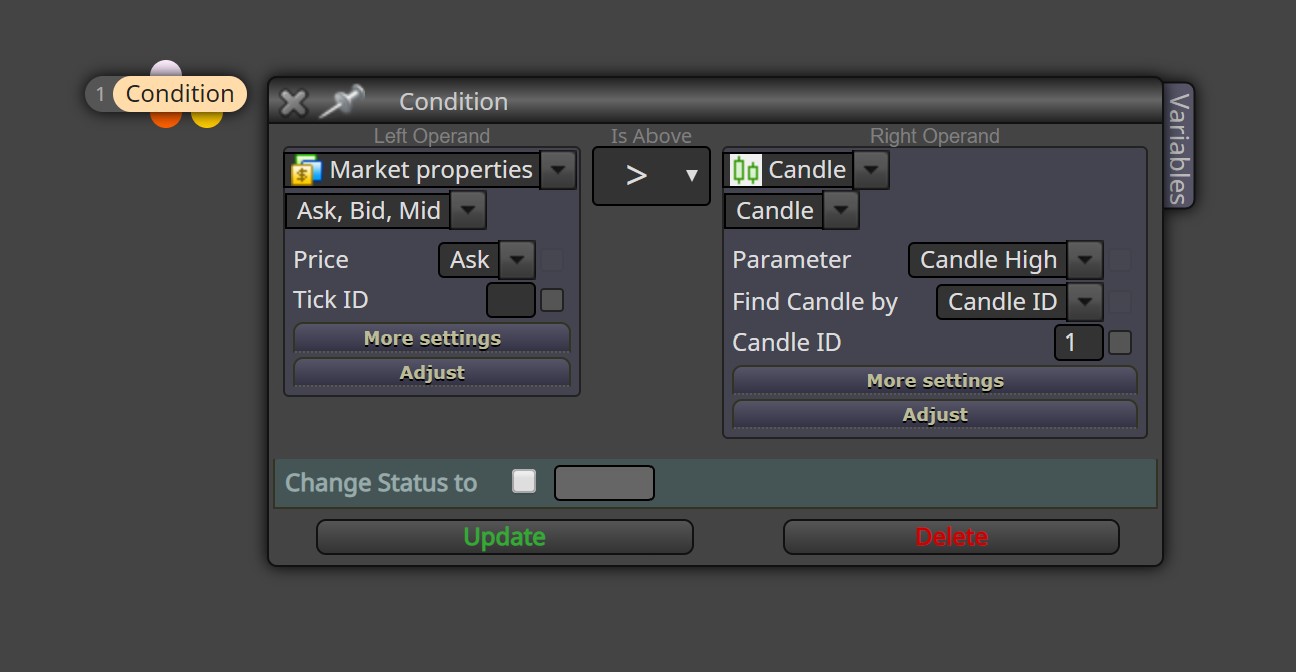1296x672 pixels.
Task: Click the Market properties icon
Action: point(305,170)
